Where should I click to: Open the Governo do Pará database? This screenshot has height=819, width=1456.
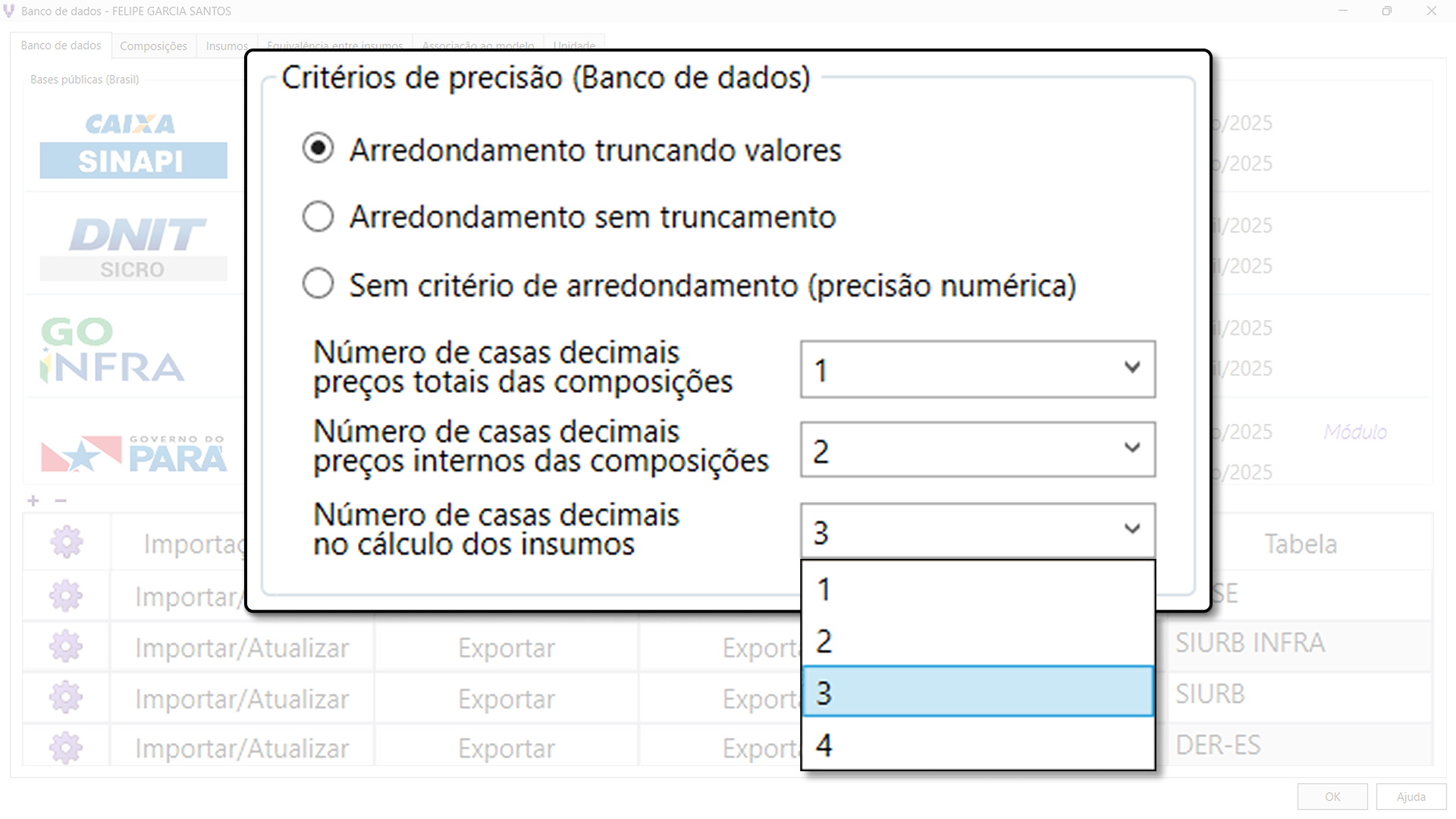(x=133, y=450)
